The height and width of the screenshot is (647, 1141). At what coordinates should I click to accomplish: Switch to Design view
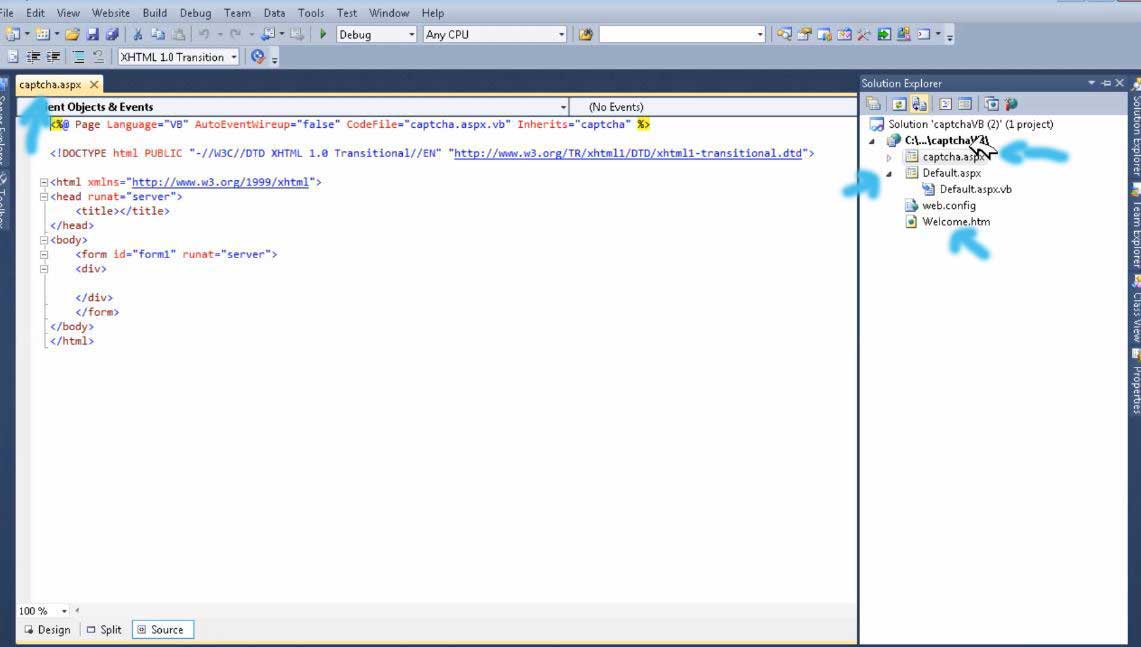pyautogui.click(x=47, y=630)
